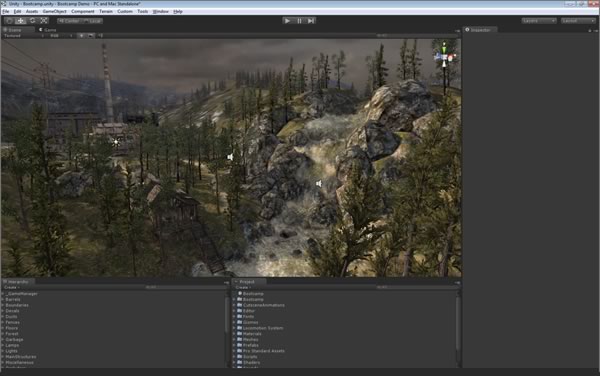This screenshot has height=376, width=600.
Task: Switch to the Scene tab
Action: (18, 29)
